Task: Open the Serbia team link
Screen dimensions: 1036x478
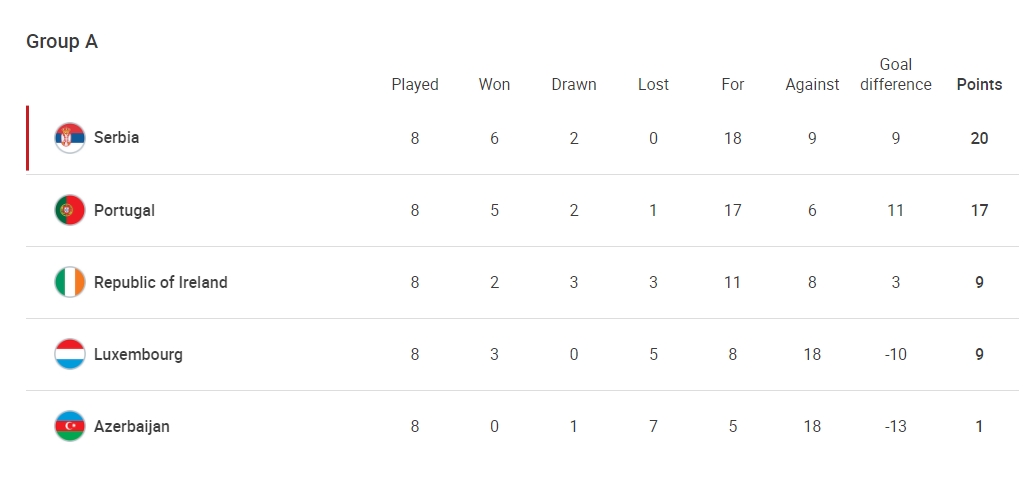Action: [116, 138]
